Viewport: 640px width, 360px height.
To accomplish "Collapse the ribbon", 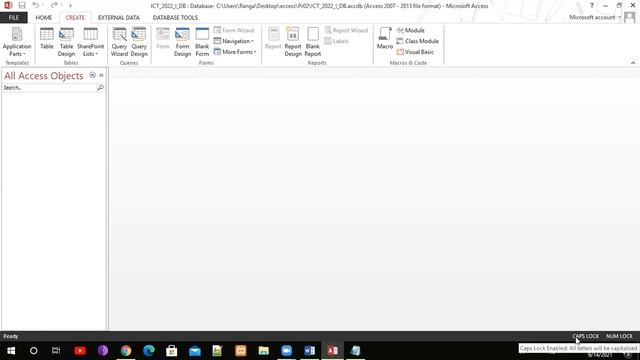I will [633, 63].
